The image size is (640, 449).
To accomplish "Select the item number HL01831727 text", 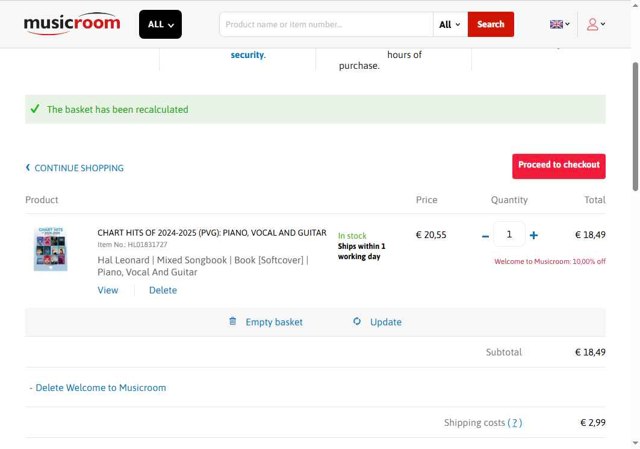I will point(147,245).
